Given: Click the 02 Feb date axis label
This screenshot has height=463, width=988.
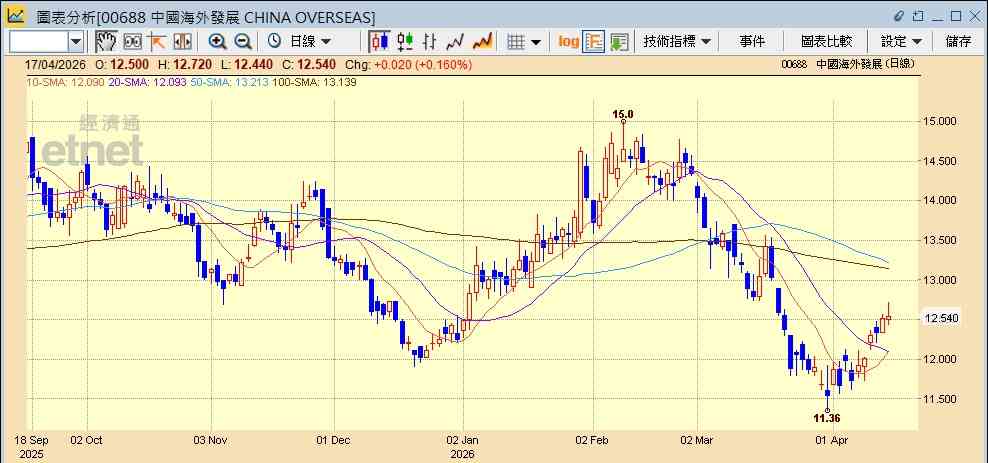Looking at the screenshot, I should [x=593, y=440].
